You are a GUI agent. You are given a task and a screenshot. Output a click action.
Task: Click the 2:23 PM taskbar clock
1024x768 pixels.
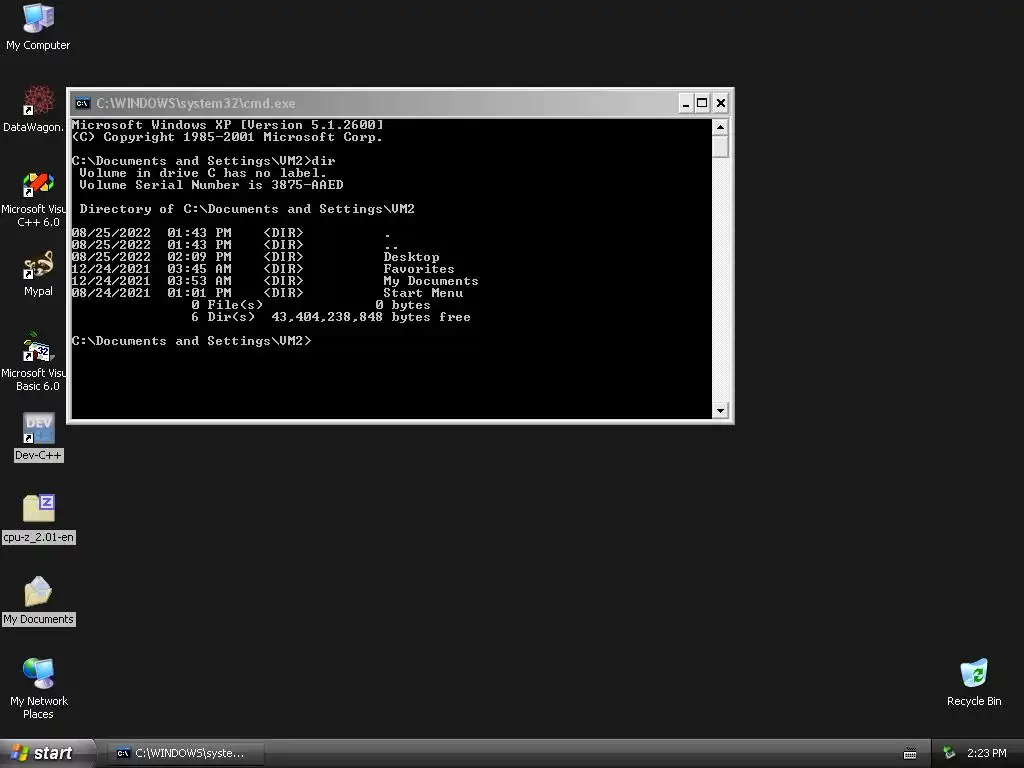click(x=986, y=753)
